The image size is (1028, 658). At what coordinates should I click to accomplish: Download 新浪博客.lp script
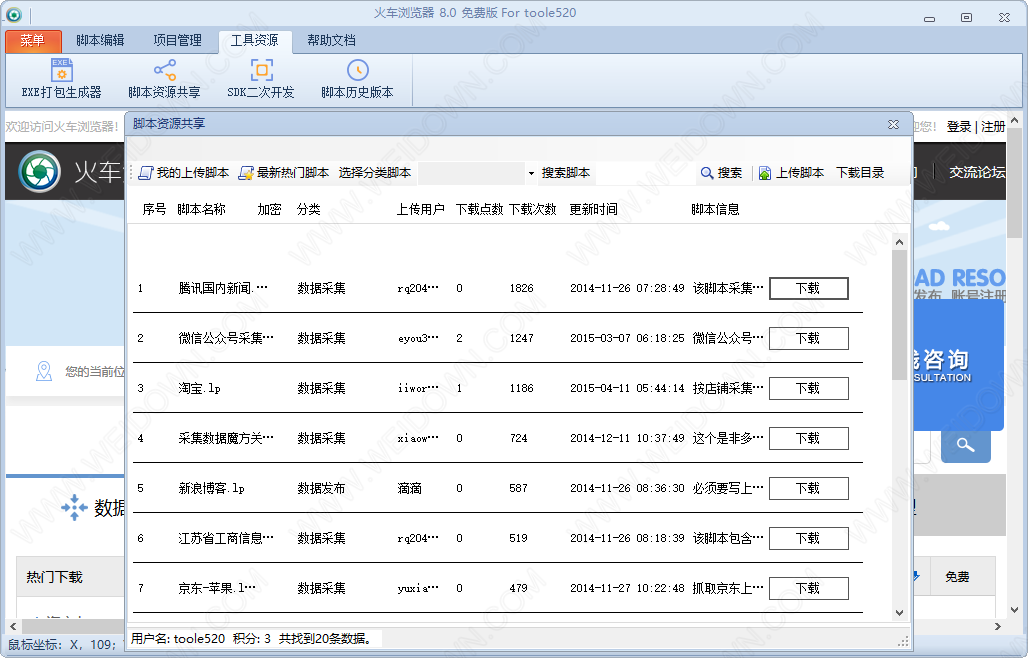click(x=808, y=488)
